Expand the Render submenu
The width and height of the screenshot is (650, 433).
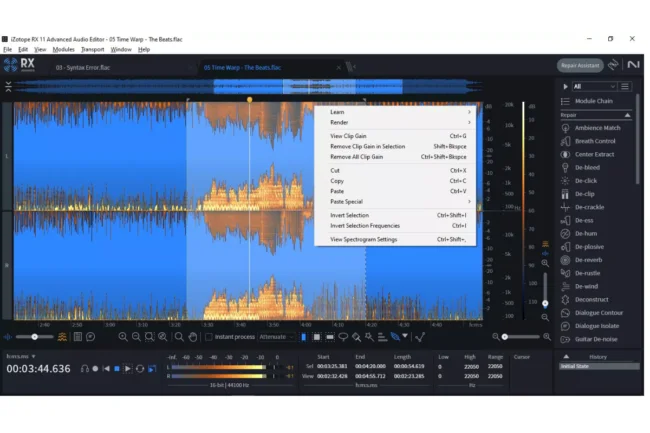395,123
